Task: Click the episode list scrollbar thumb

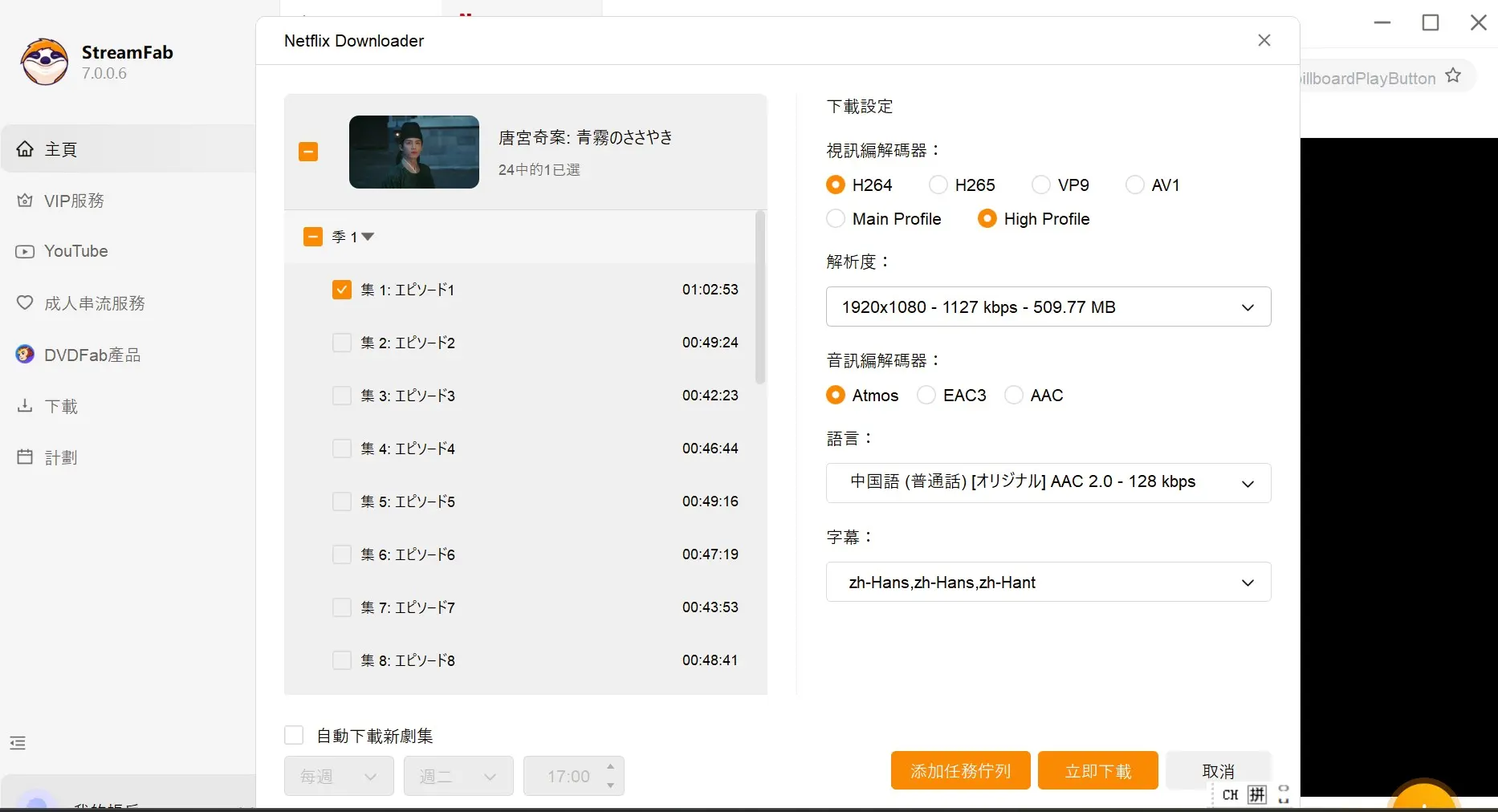Action: point(760,298)
